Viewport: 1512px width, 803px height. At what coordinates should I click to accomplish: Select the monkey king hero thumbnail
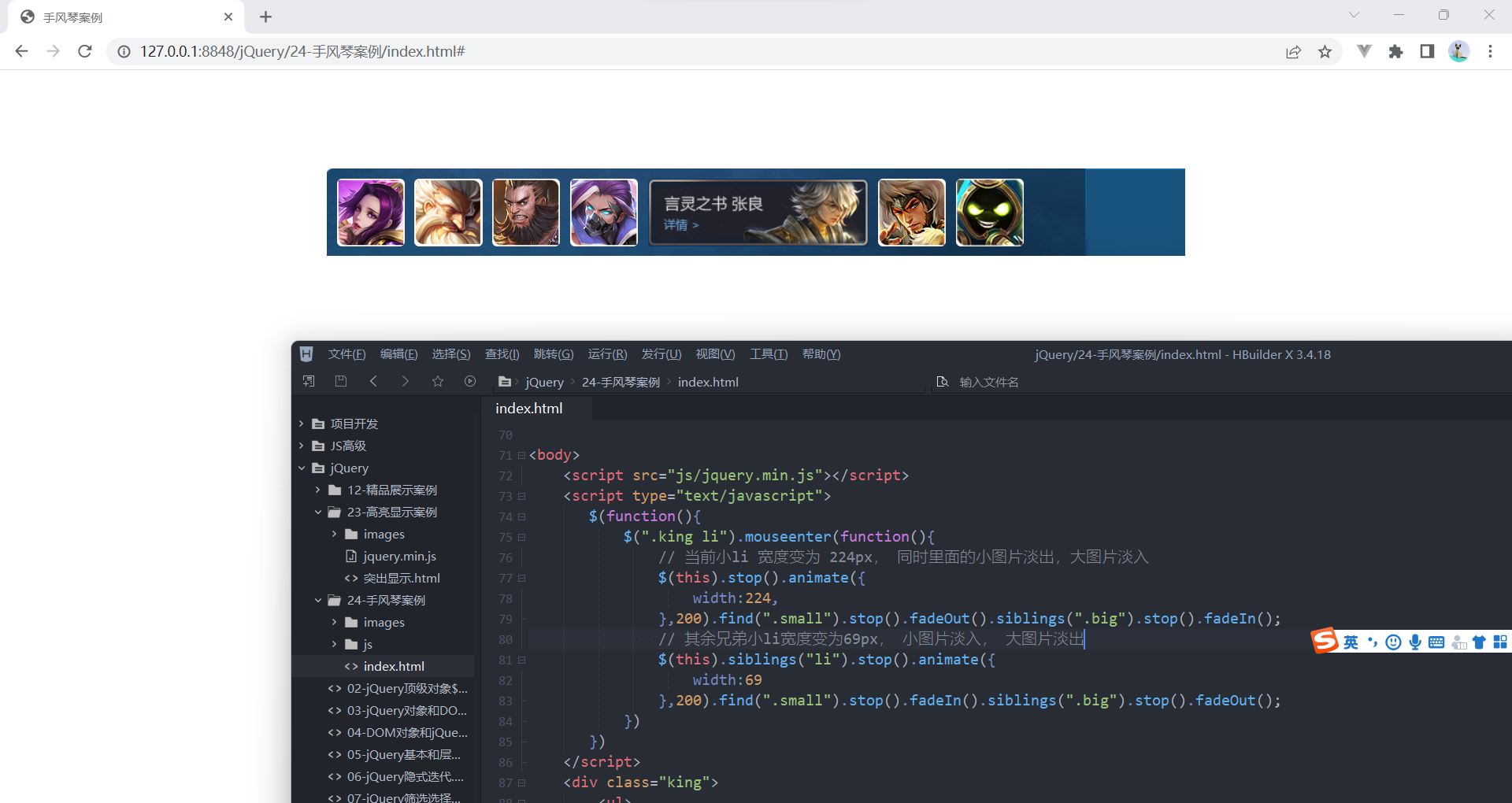(x=912, y=213)
